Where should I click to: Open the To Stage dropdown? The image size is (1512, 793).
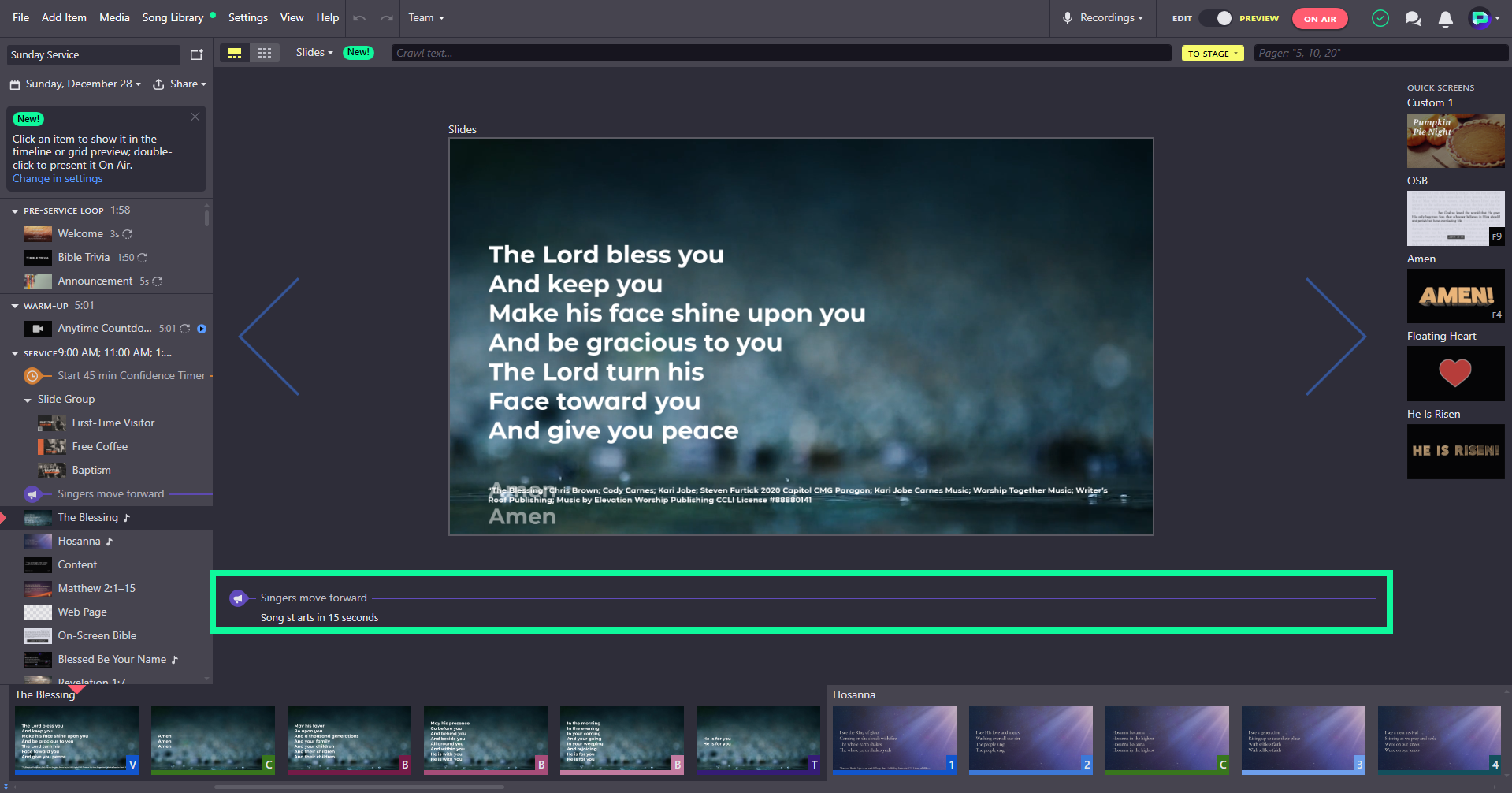click(x=1213, y=54)
